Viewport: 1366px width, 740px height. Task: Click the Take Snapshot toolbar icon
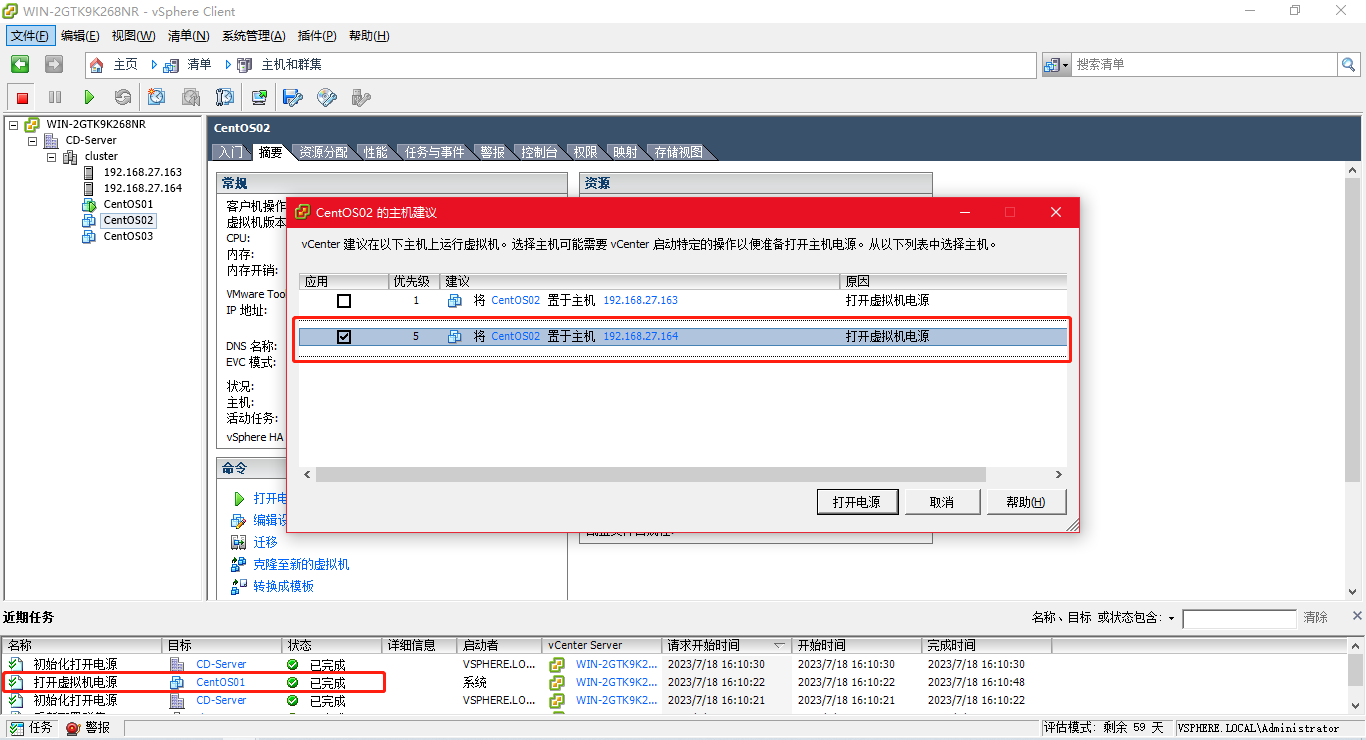point(157,97)
